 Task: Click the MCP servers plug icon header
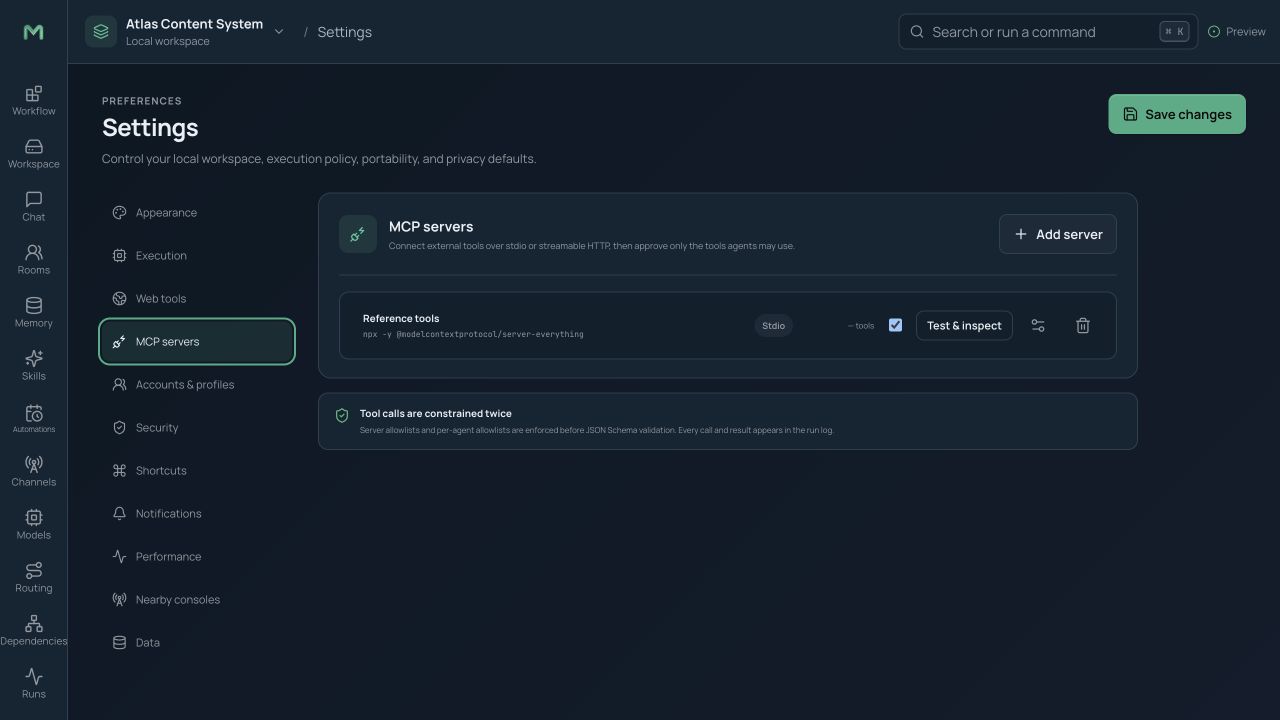[x=358, y=234]
